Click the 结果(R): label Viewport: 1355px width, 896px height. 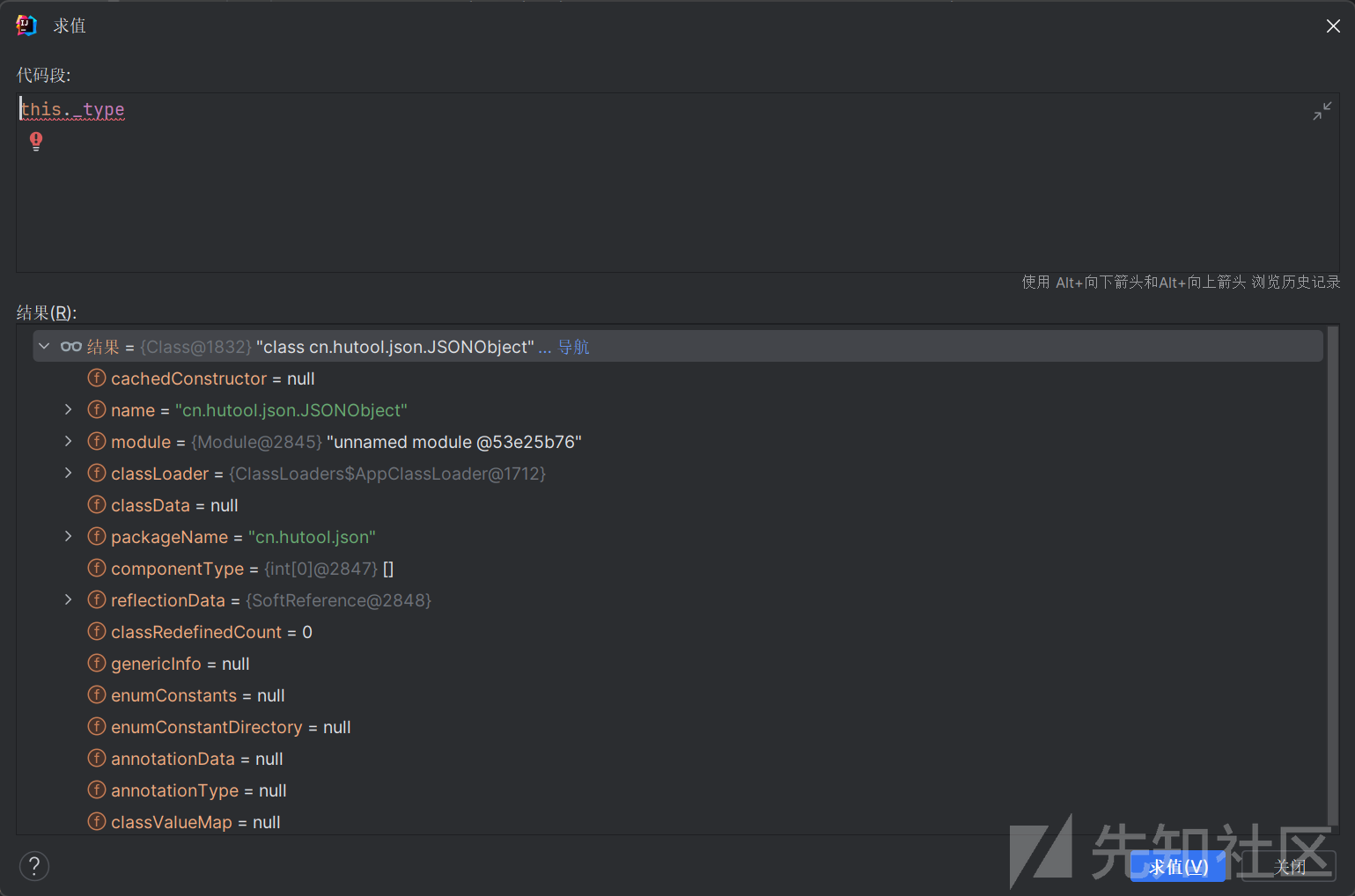[47, 312]
